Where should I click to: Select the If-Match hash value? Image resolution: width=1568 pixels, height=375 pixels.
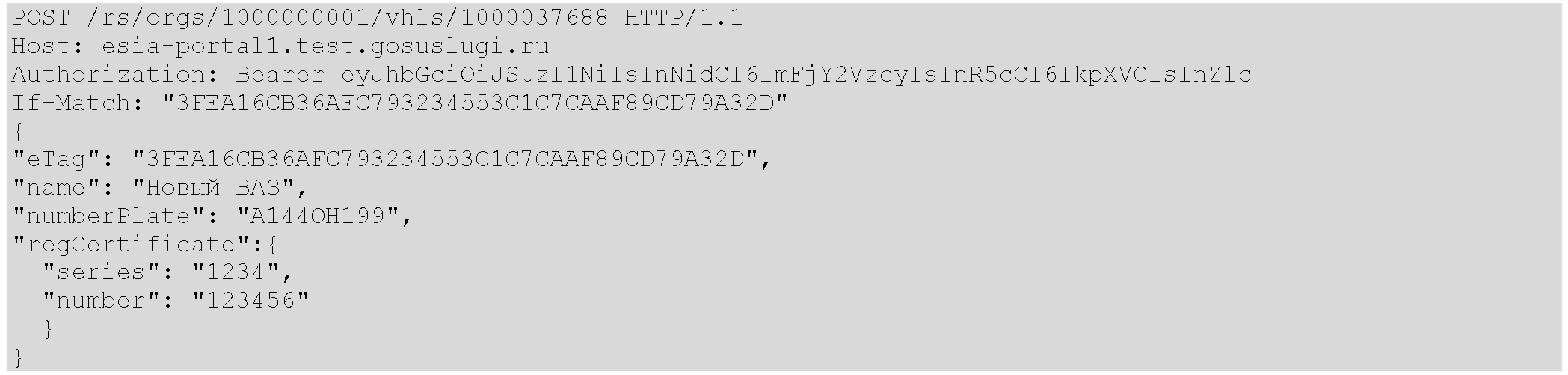tap(475, 103)
